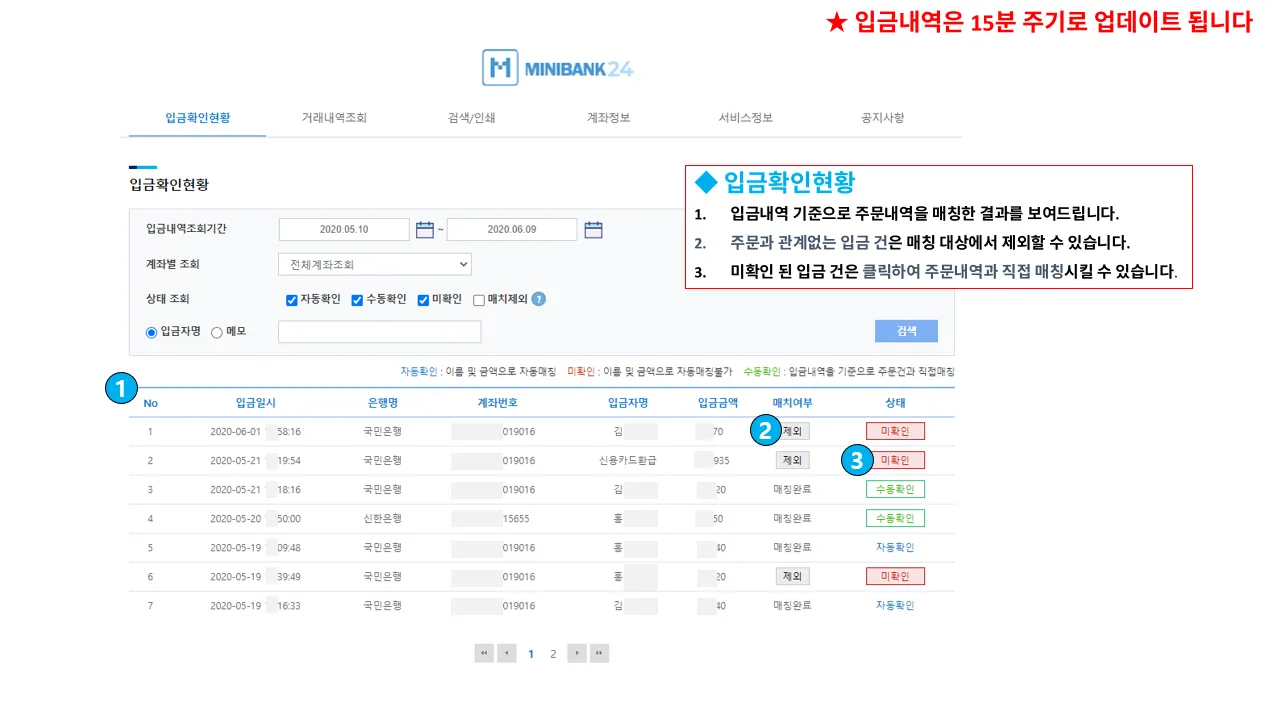The height and width of the screenshot is (707, 1270).
Task: Click the 미확인 status badge in row 6
Action: point(895,576)
